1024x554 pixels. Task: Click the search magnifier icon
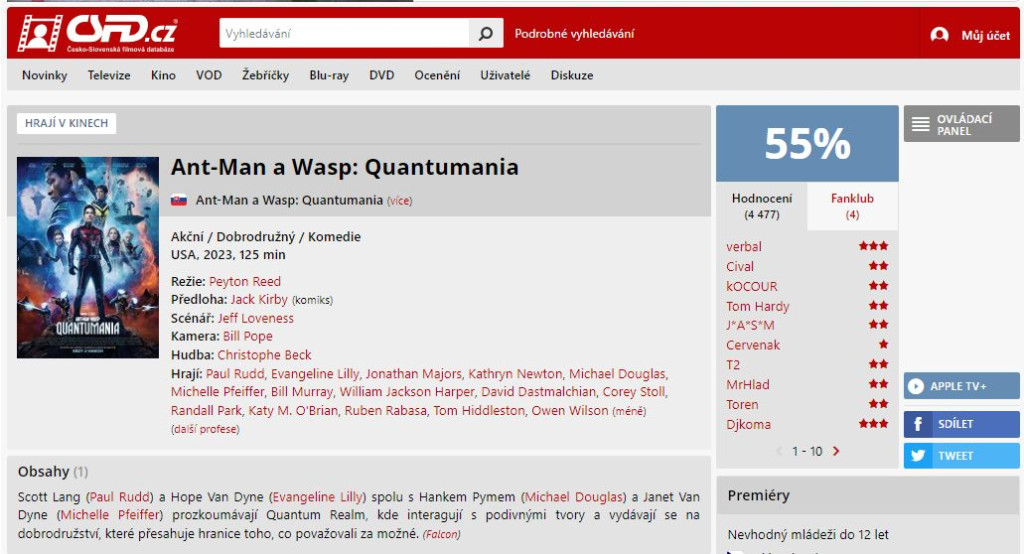(x=486, y=33)
